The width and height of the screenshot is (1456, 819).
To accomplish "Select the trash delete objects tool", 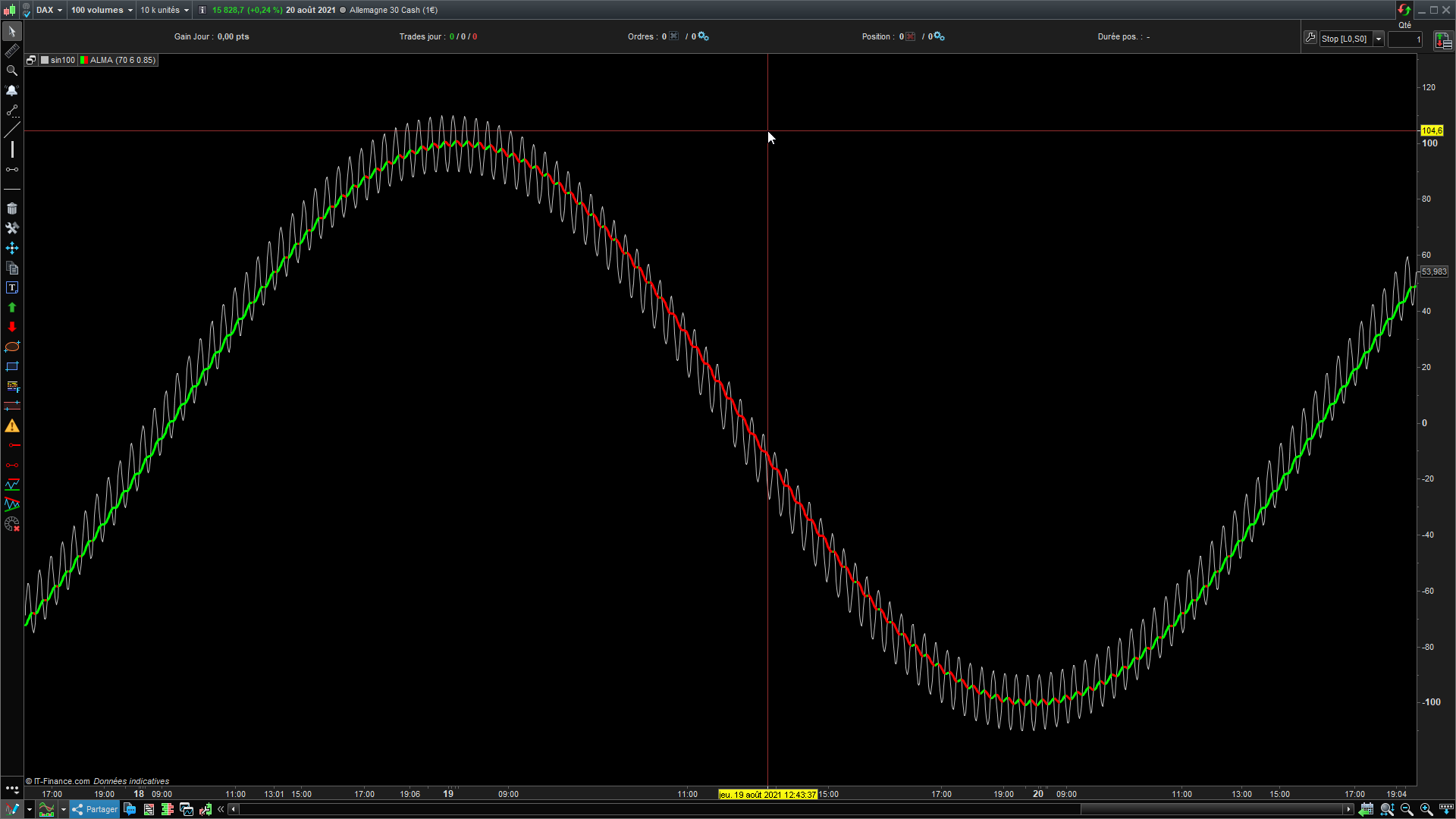I will coord(12,209).
